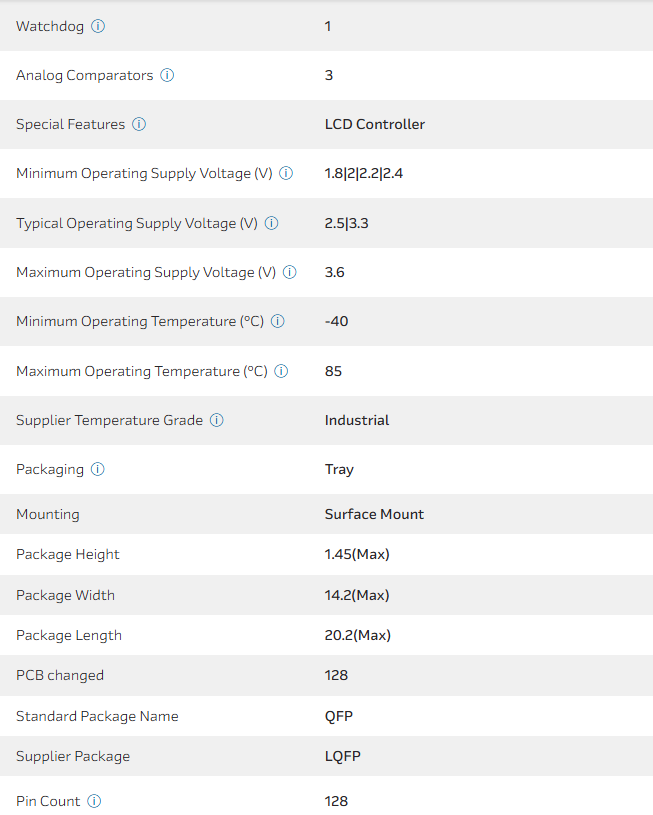Click Maximum Operating Supply Voltage info icon

click(290, 272)
